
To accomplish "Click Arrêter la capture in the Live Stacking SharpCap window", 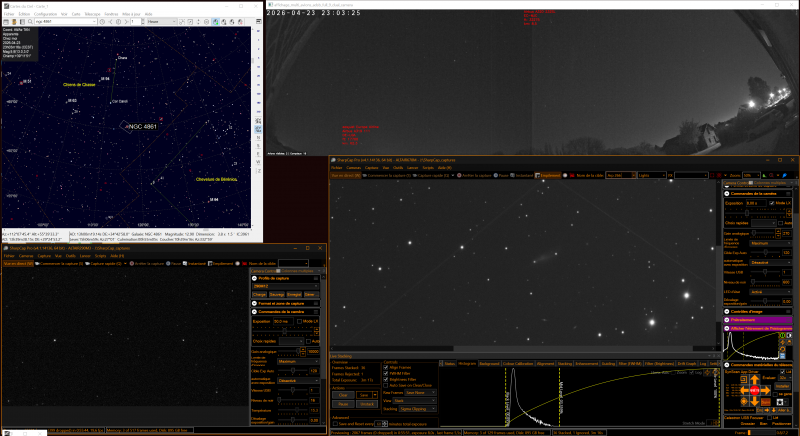I will tap(476, 175).
